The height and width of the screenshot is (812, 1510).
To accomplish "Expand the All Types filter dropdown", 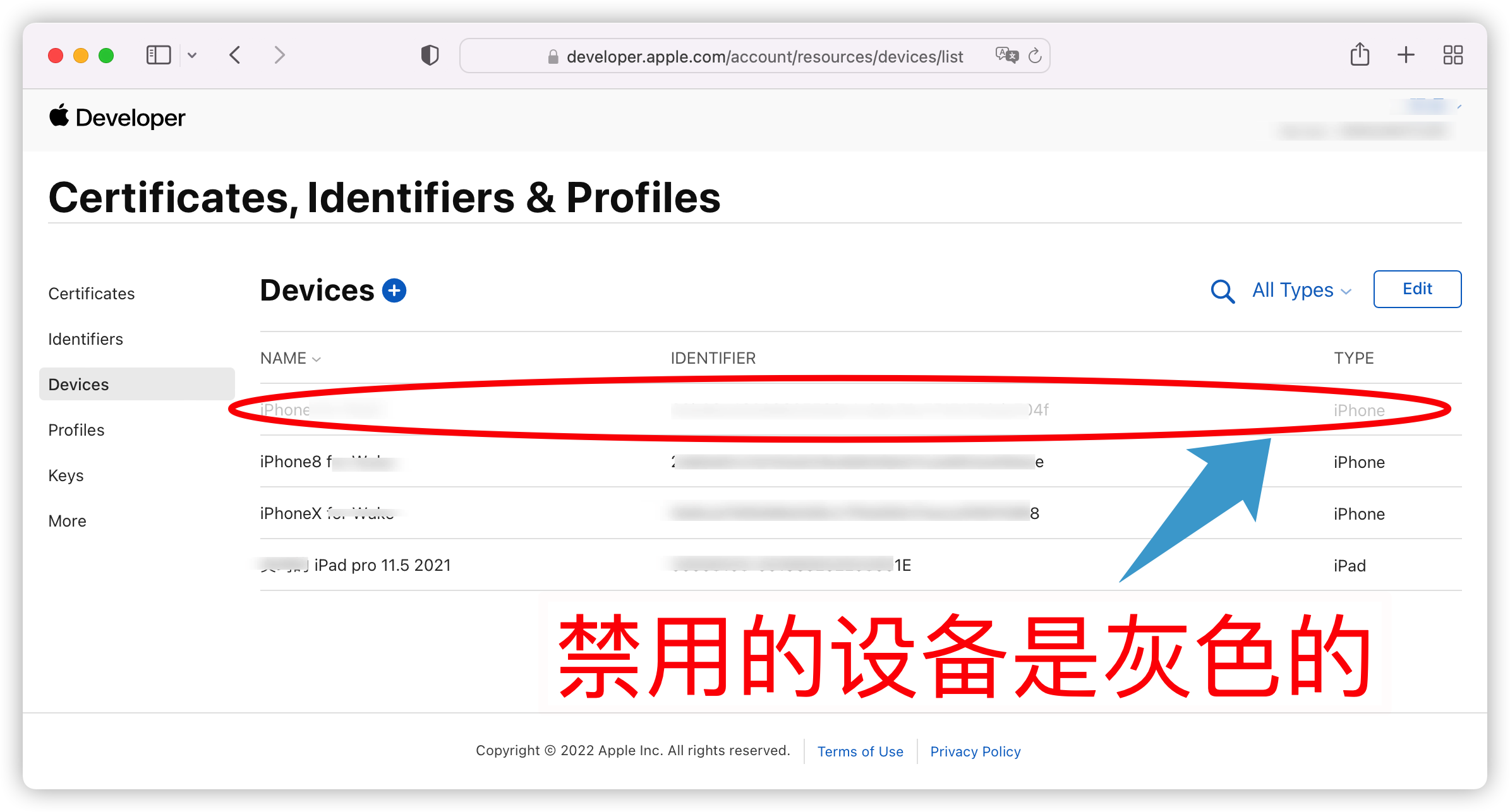I will (1302, 290).
